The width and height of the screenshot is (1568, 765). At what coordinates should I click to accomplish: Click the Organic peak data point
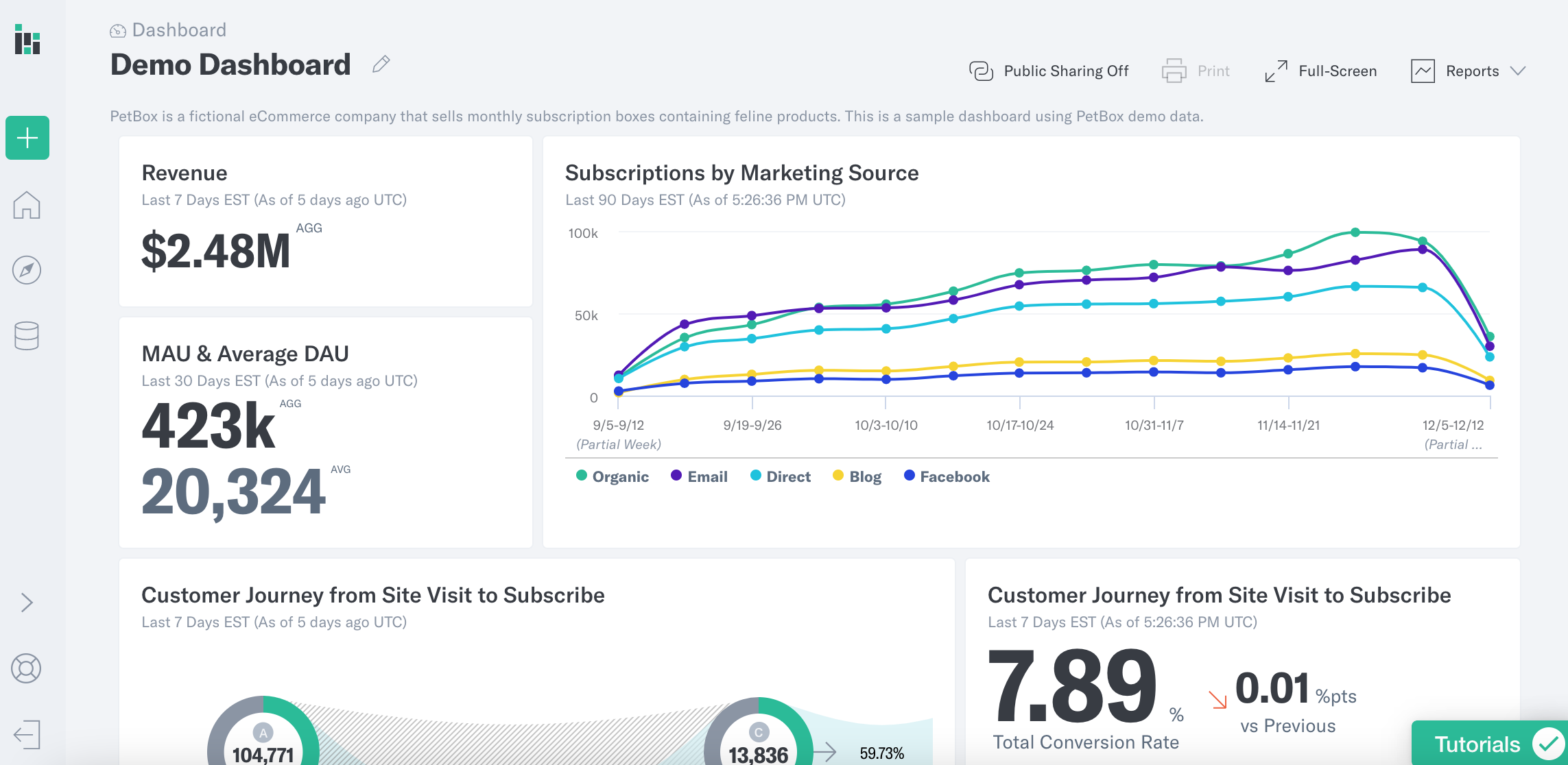point(1355,232)
